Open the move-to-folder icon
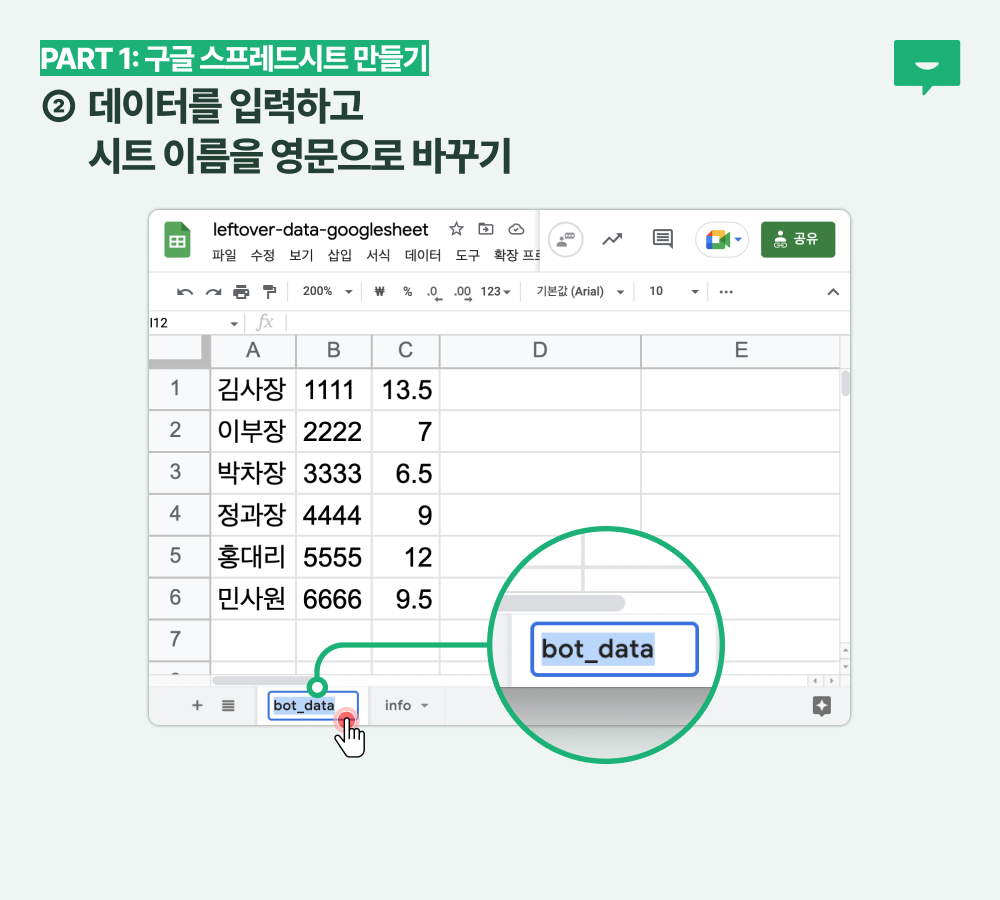The width and height of the screenshot is (1000, 900). point(486,229)
